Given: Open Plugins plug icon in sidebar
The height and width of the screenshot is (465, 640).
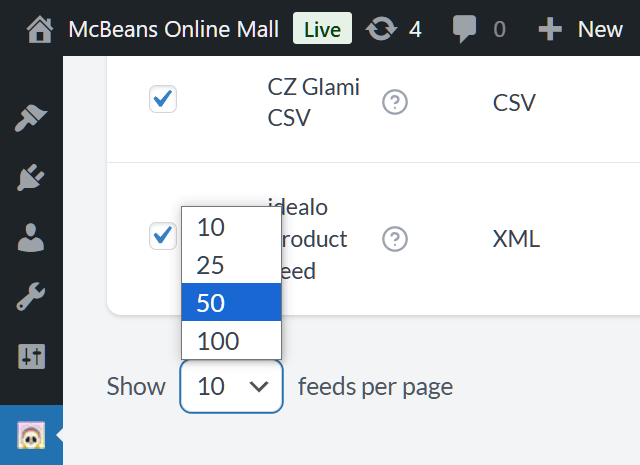Looking at the screenshot, I should coord(31,177).
